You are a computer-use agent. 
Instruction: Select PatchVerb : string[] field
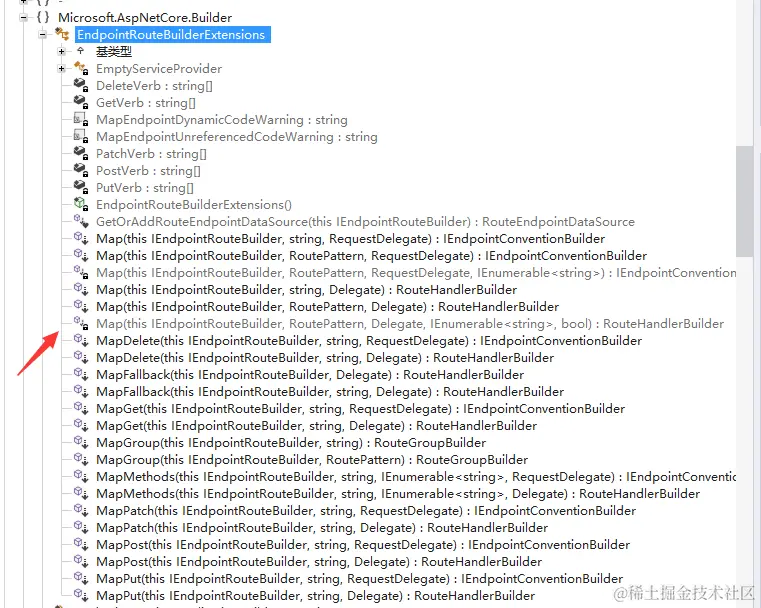151,154
